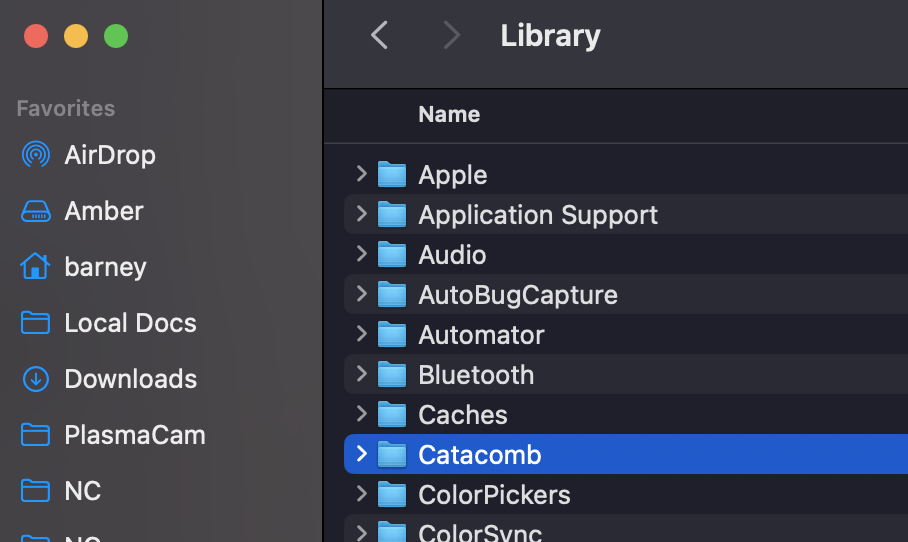The height and width of the screenshot is (542, 908).
Task: Expand the Apple folder disclosure arrow
Action: (x=361, y=174)
